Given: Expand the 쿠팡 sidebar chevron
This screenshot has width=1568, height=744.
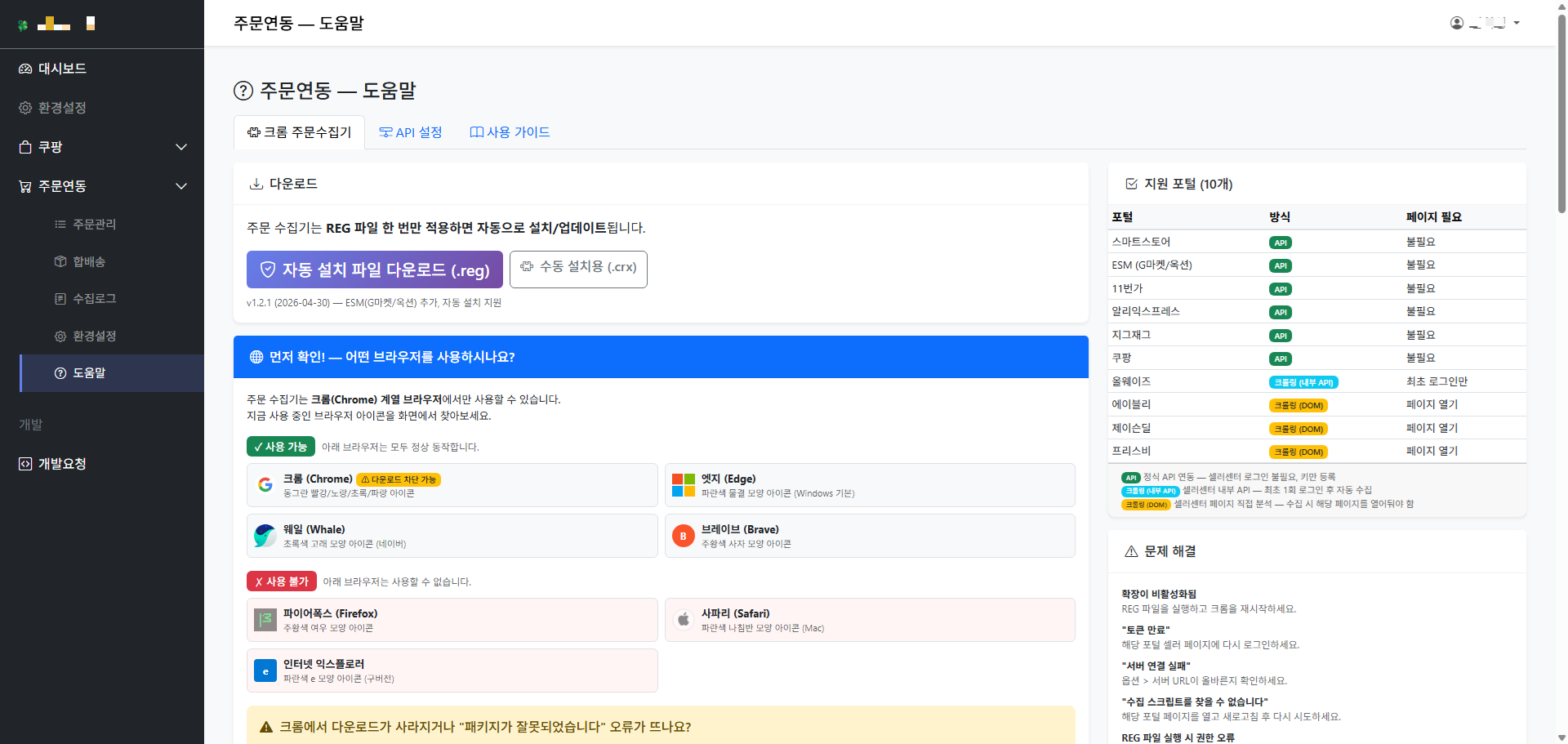Looking at the screenshot, I should (181, 147).
